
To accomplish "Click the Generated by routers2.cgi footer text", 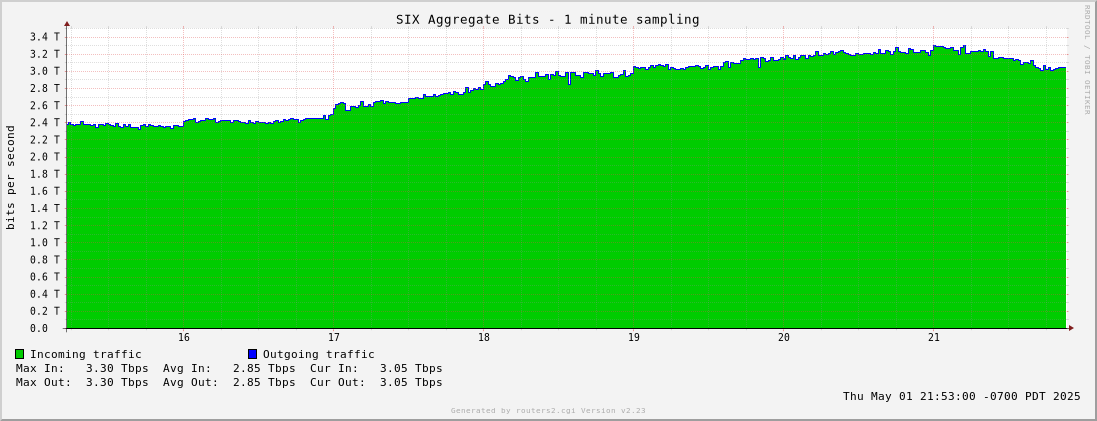I will coord(548,411).
